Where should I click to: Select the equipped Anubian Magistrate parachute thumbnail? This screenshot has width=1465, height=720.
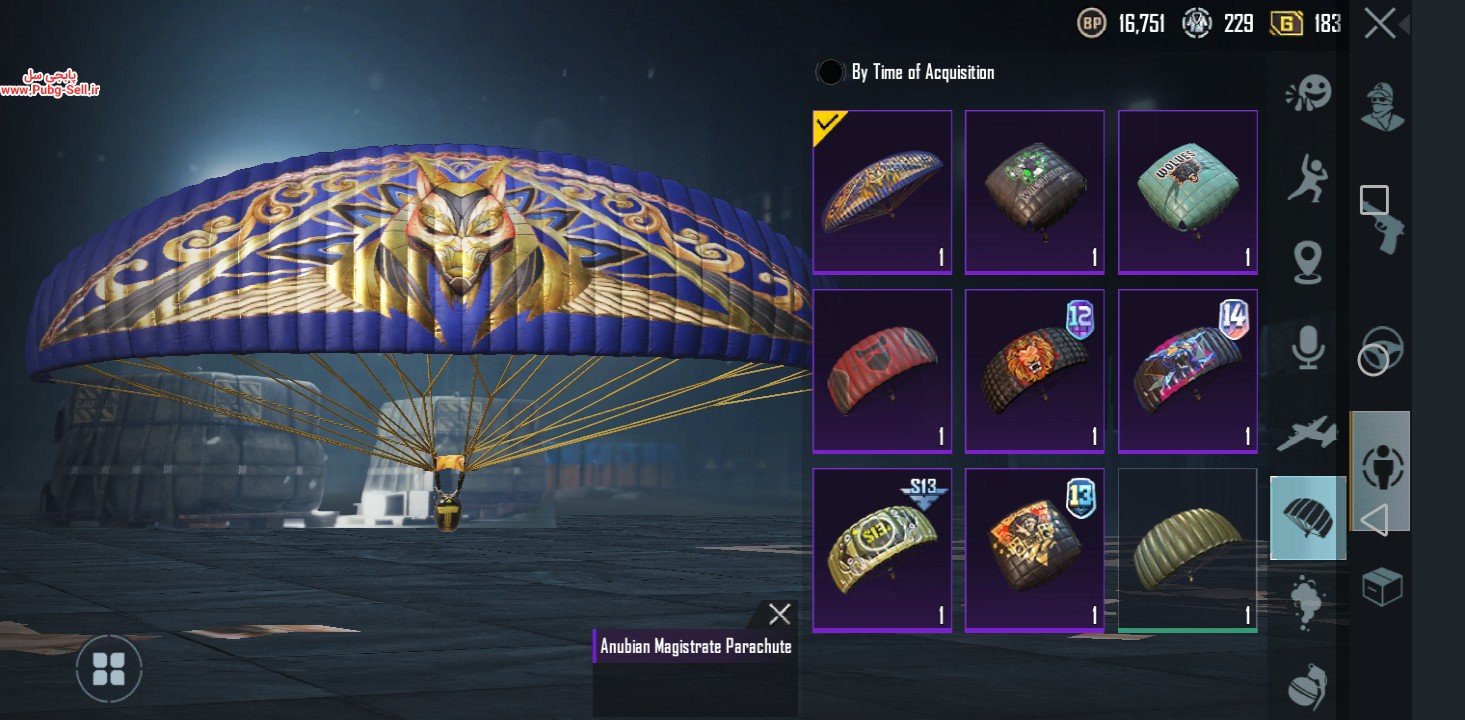[882, 192]
